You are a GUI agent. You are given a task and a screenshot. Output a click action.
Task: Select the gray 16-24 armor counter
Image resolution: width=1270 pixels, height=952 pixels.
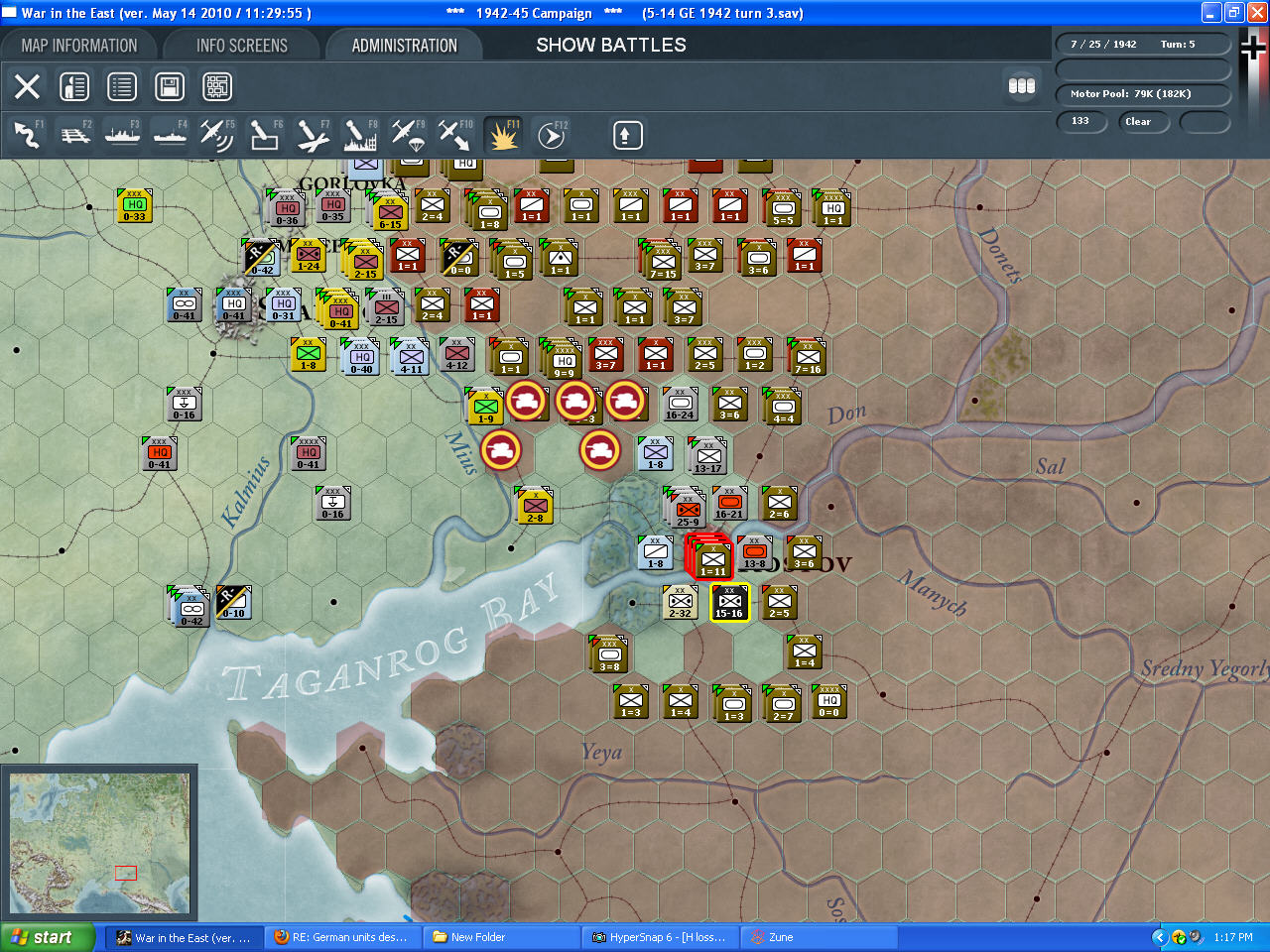[x=680, y=405]
